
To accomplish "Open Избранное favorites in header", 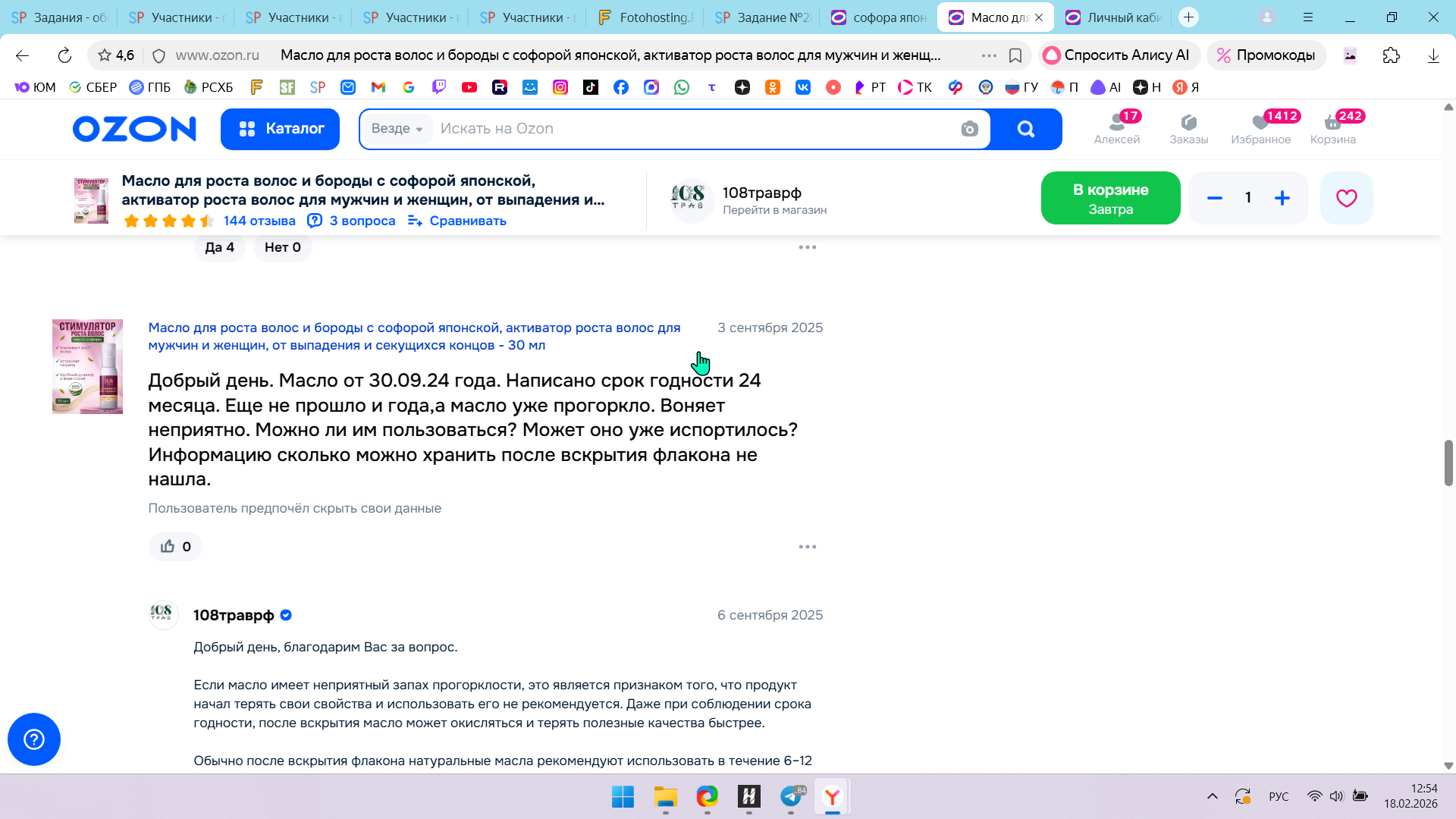I will [x=1260, y=128].
